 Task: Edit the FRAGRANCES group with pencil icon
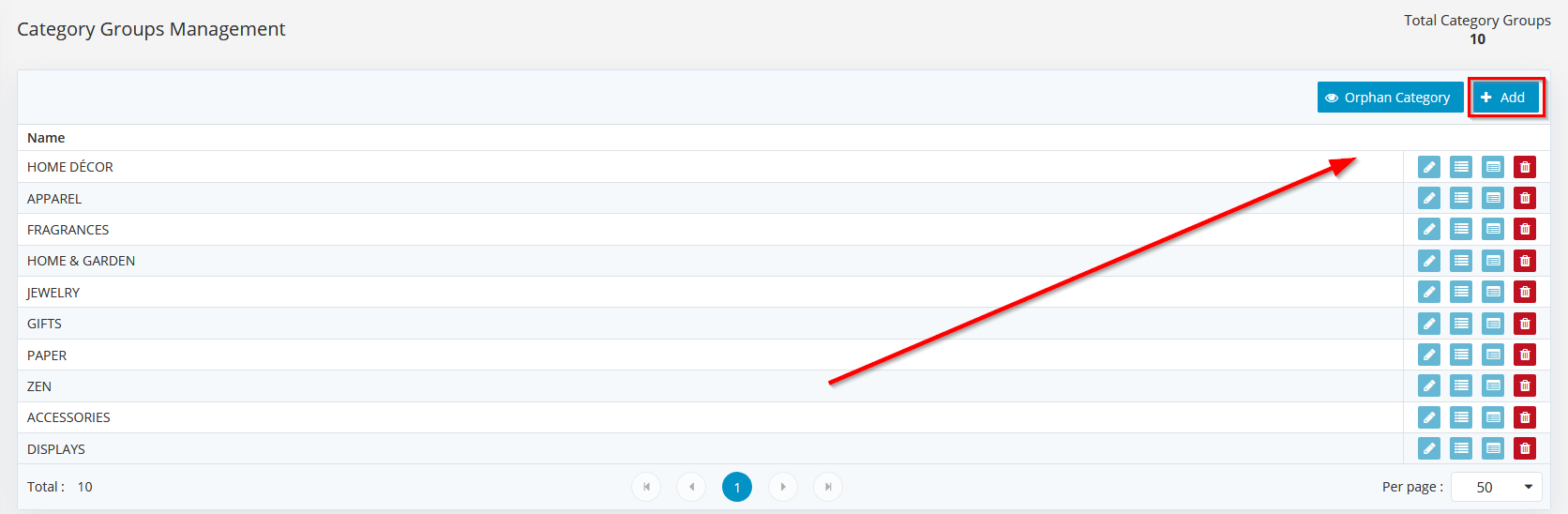coord(1429,229)
